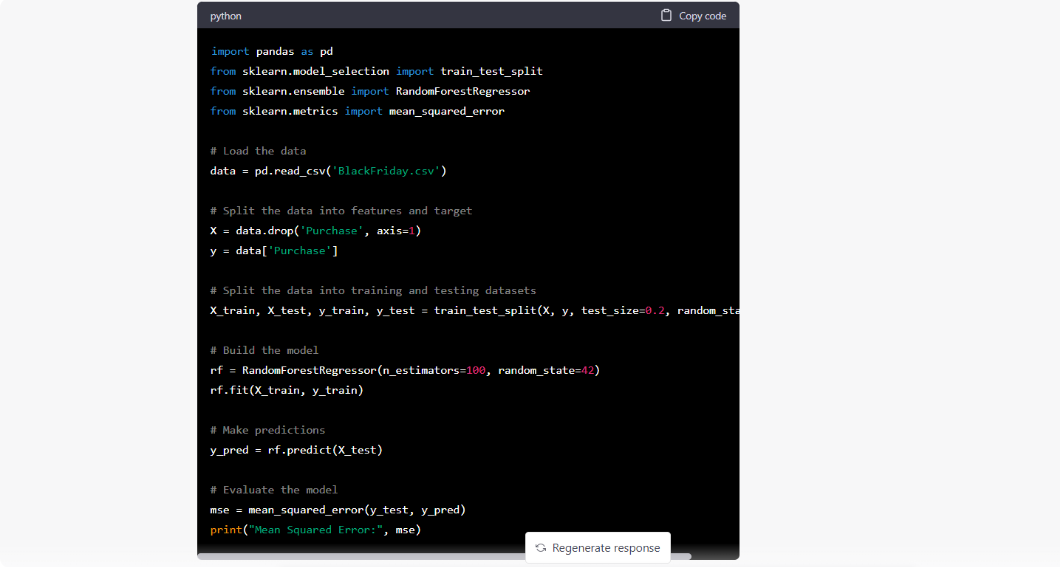Click the line 'rf.fit(X_train, y_train)'
1060x567 pixels.
coord(287,390)
